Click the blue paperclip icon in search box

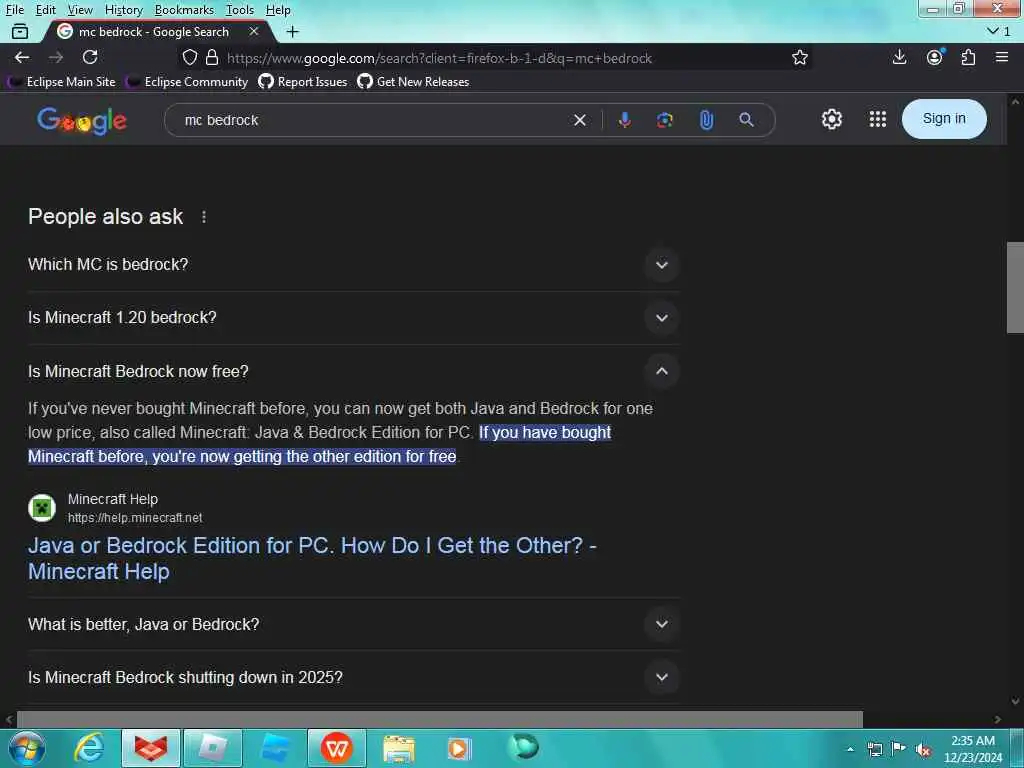coord(706,120)
